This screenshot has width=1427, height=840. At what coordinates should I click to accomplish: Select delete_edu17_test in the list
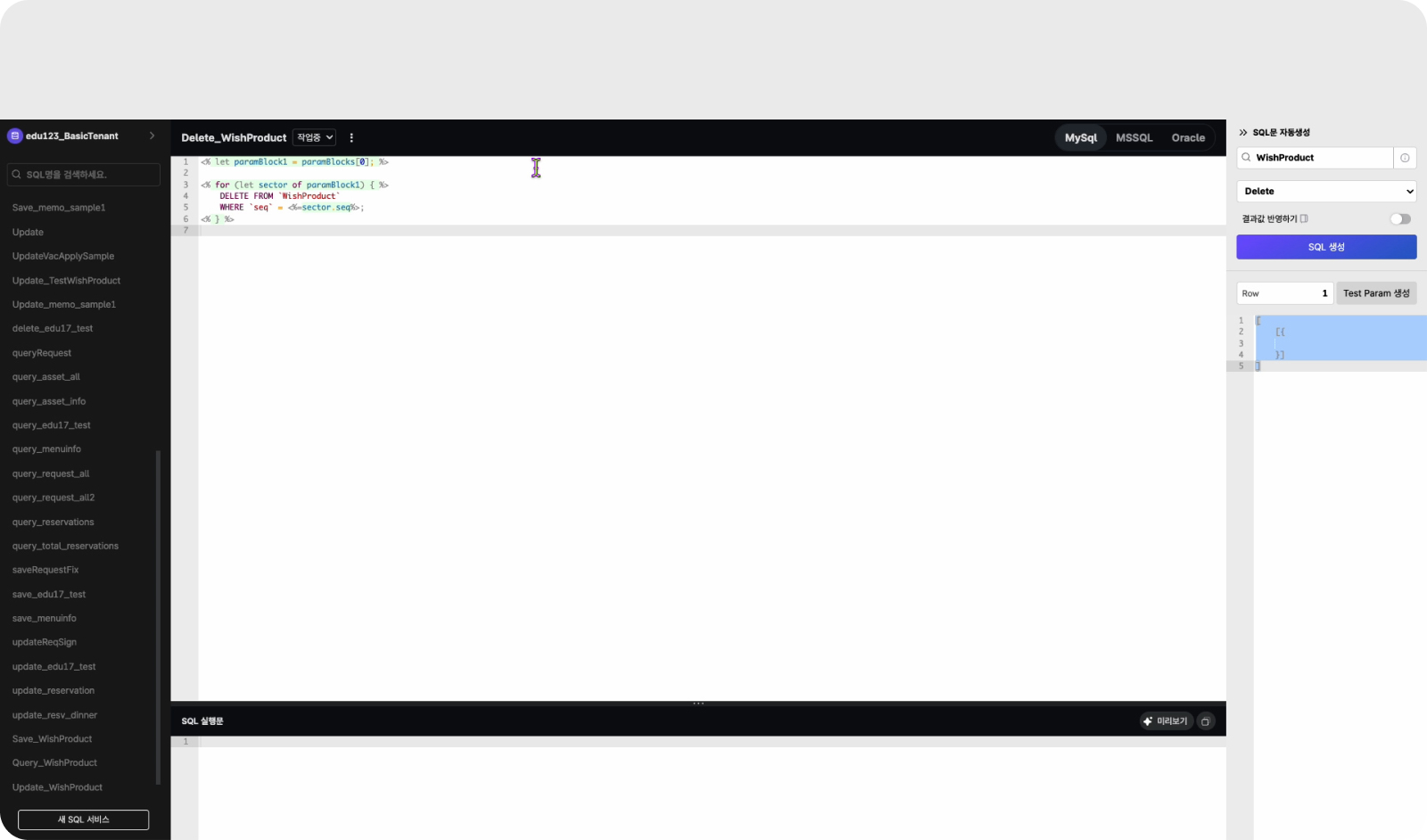point(53,329)
